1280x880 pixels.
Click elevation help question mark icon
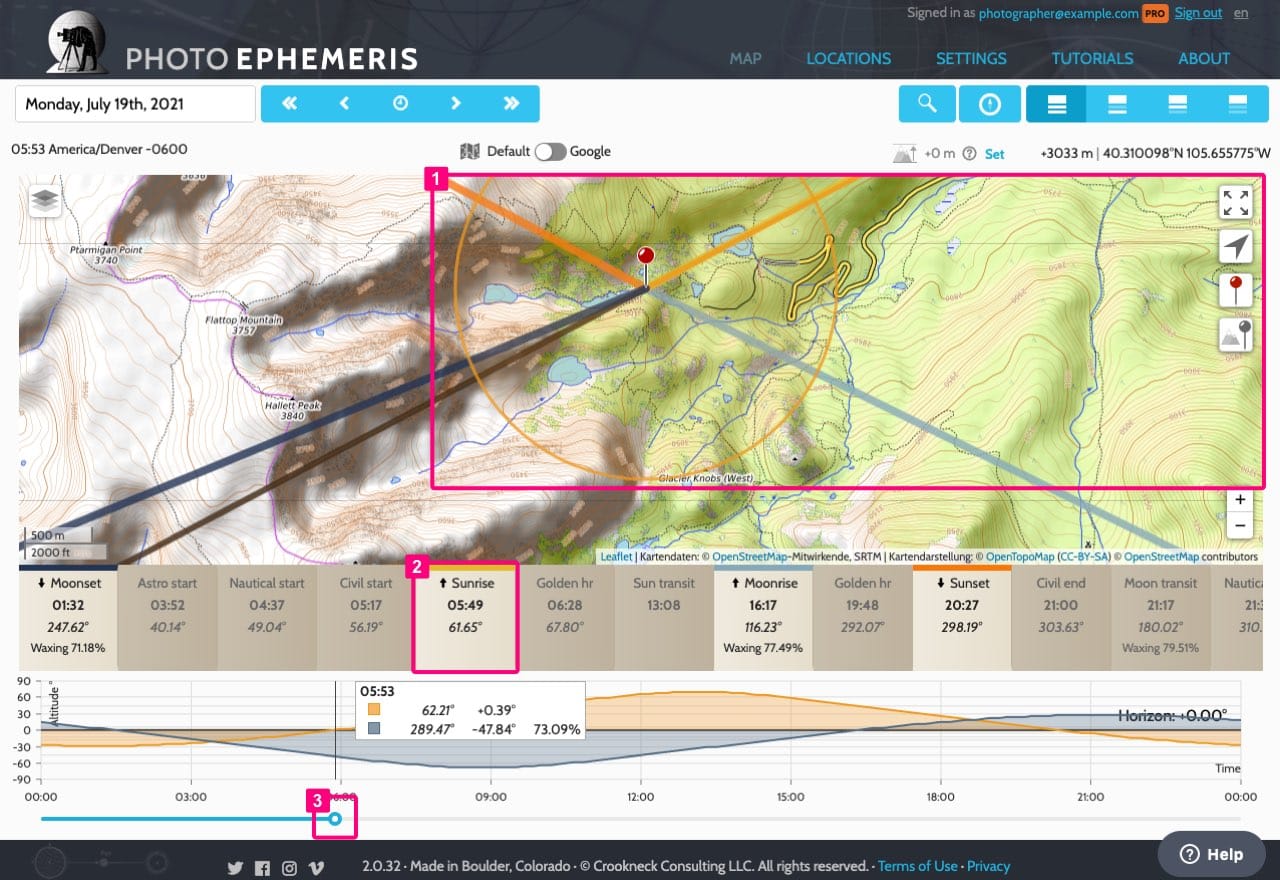pos(968,154)
